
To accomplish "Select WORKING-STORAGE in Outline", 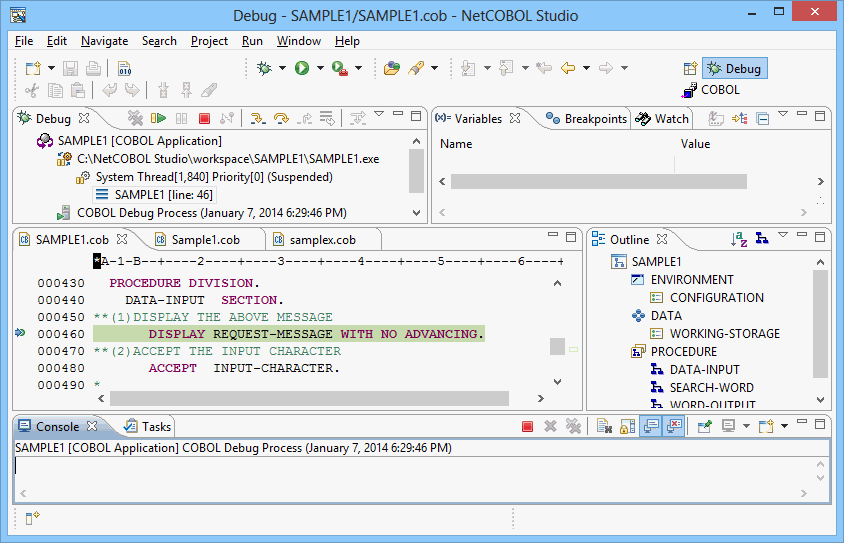I will click(724, 334).
